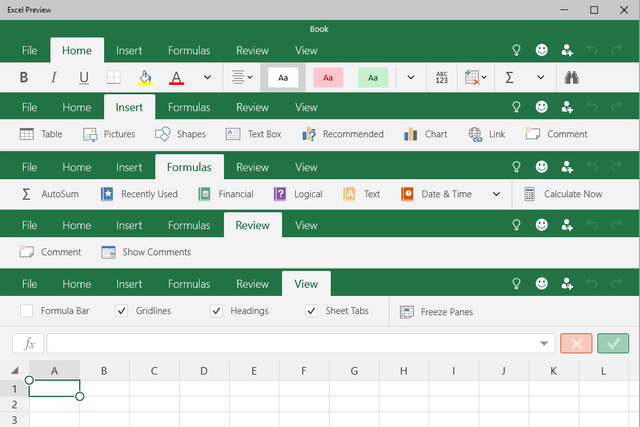
Task: Select column header K
Action: coord(553,371)
